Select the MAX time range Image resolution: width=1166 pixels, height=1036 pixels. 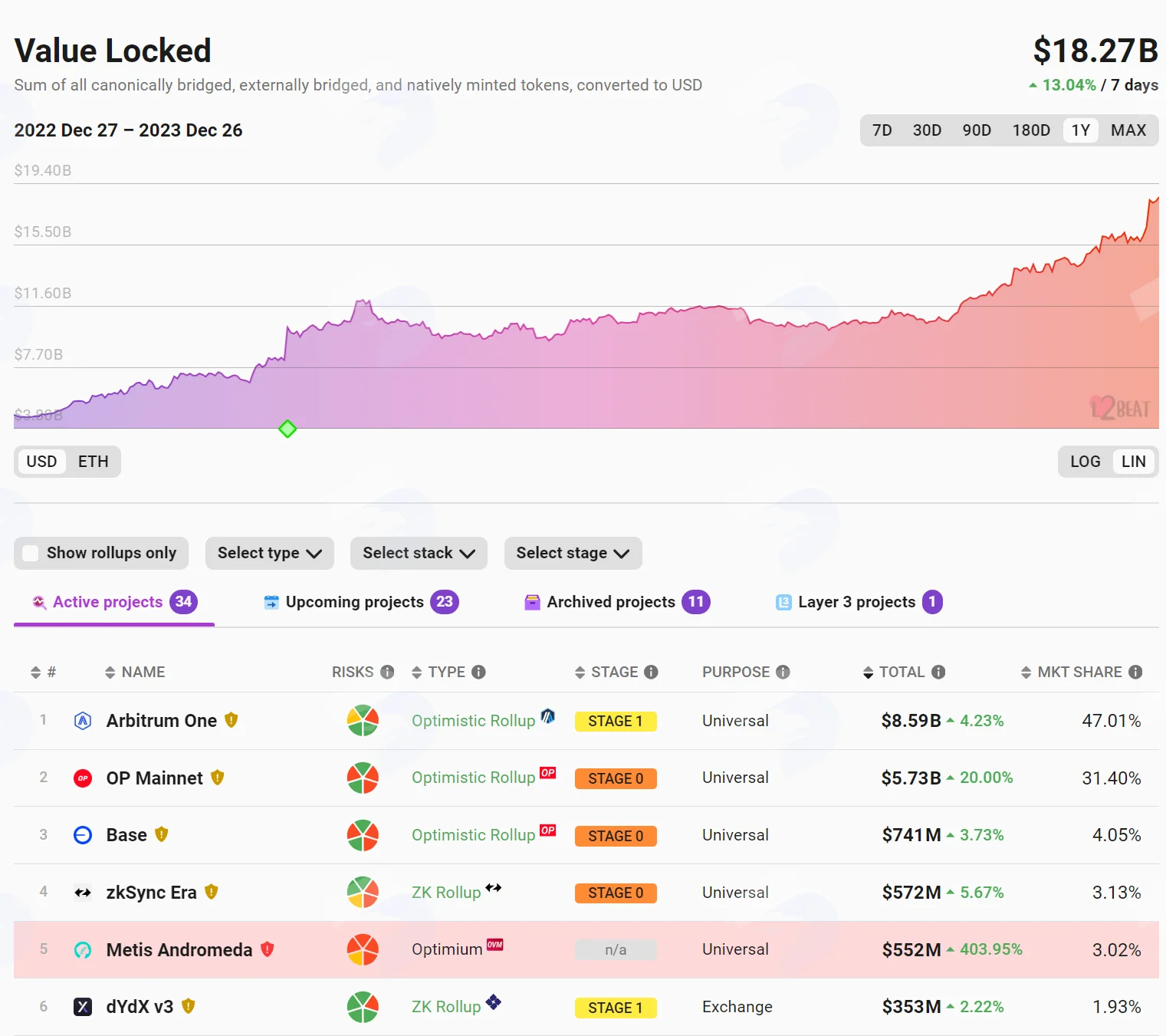[x=1128, y=130]
